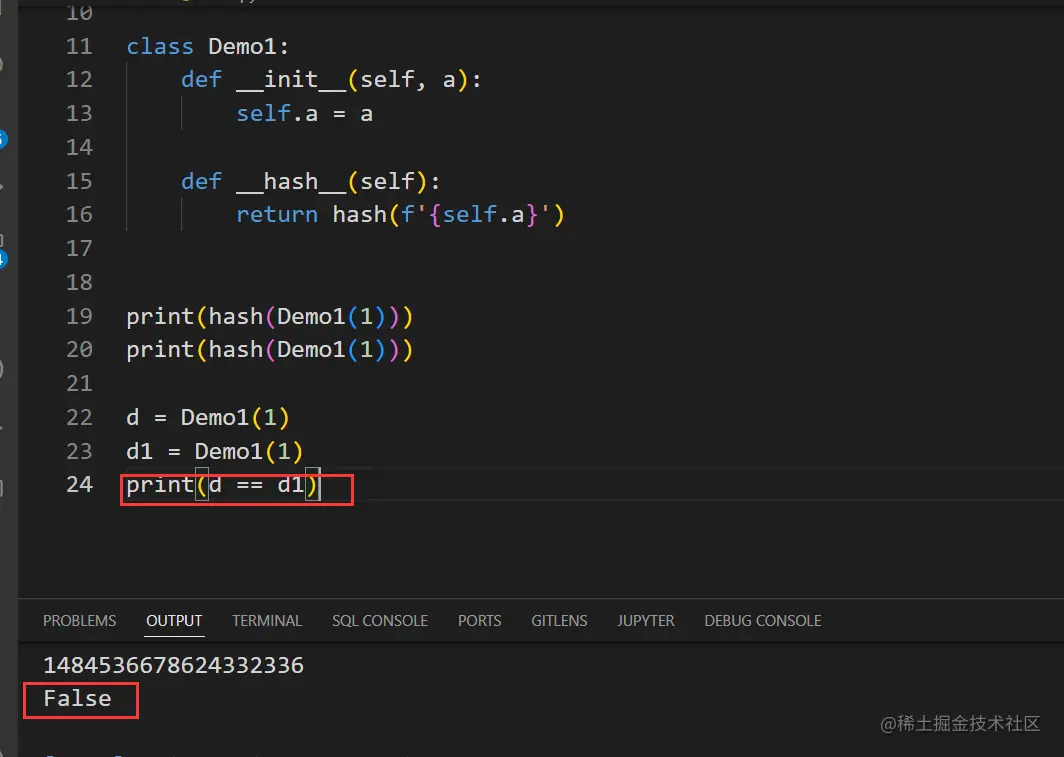Click line number 24 in the gutter
Image resolution: width=1064 pixels, height=757 pixels.
(79, 484)
